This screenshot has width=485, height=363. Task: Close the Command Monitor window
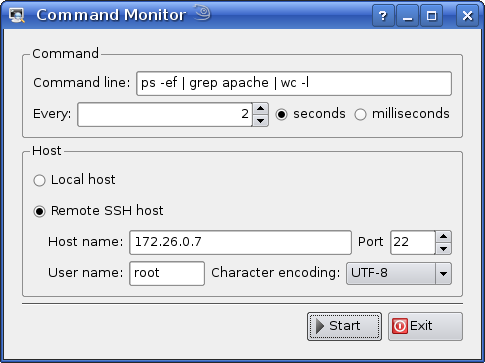tap(467, 15)
